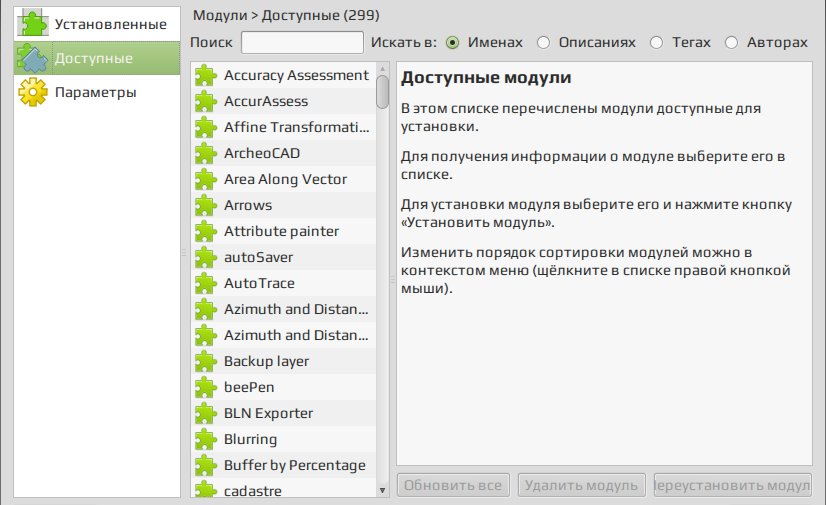Image resolution: width=826 pixels, height=505 pixels.
Task: Select the Affine Transformati... plugin name
Action: click(x=297, y=127)
